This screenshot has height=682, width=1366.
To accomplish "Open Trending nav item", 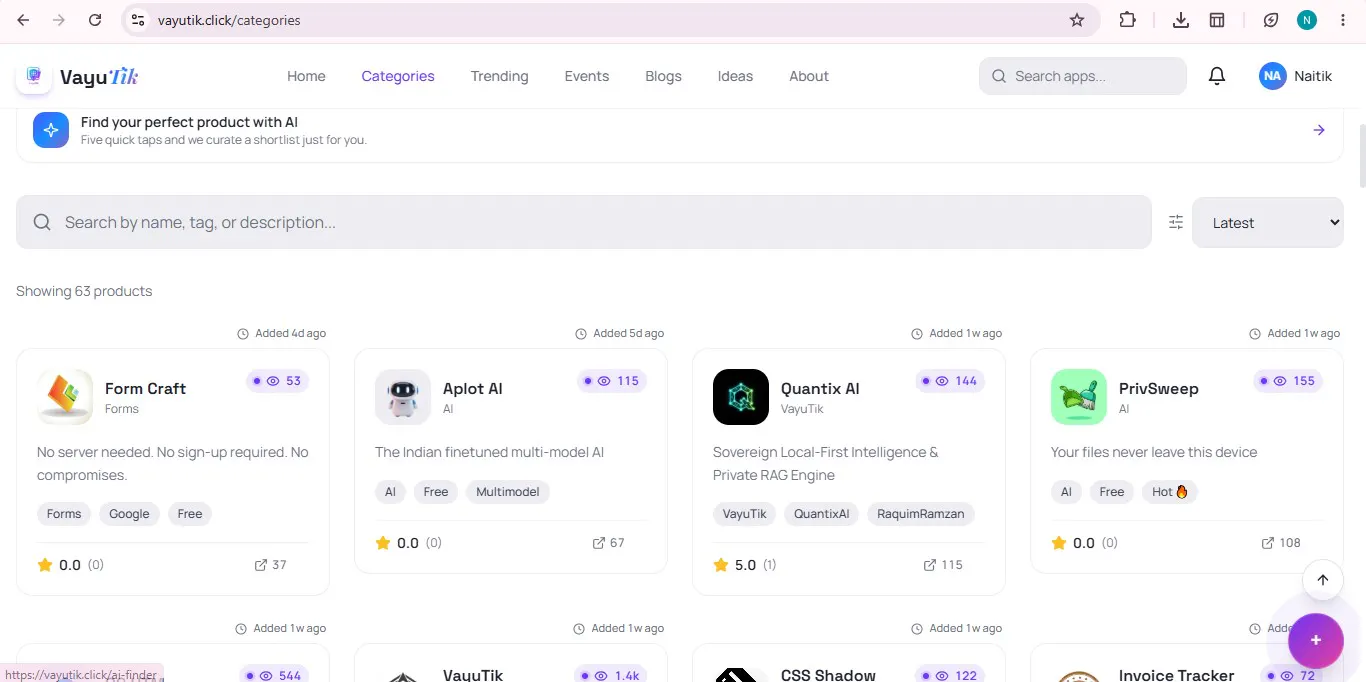I will point(499,76).
